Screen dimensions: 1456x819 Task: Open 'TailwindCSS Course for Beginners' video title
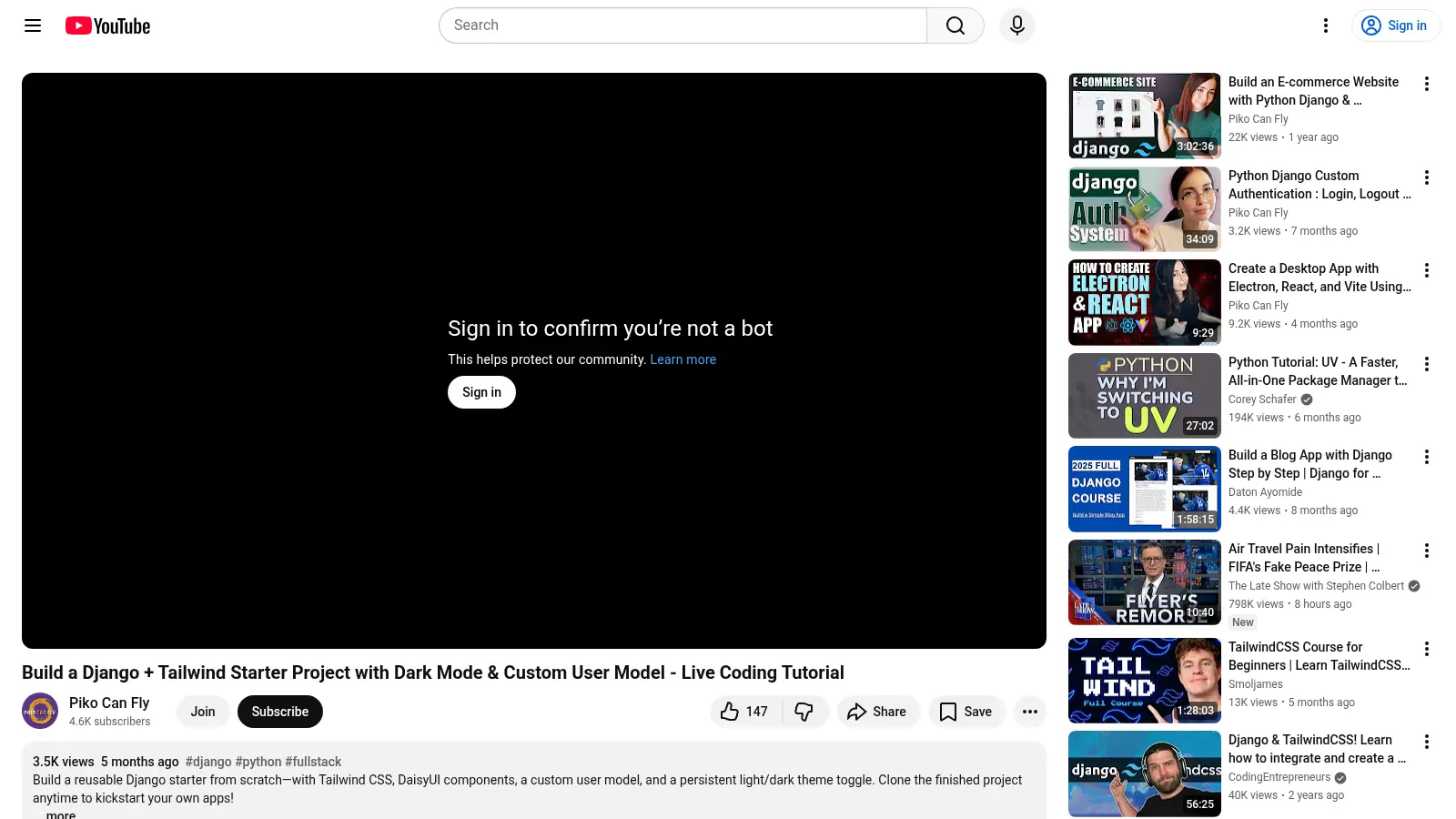pos(1319,656)
